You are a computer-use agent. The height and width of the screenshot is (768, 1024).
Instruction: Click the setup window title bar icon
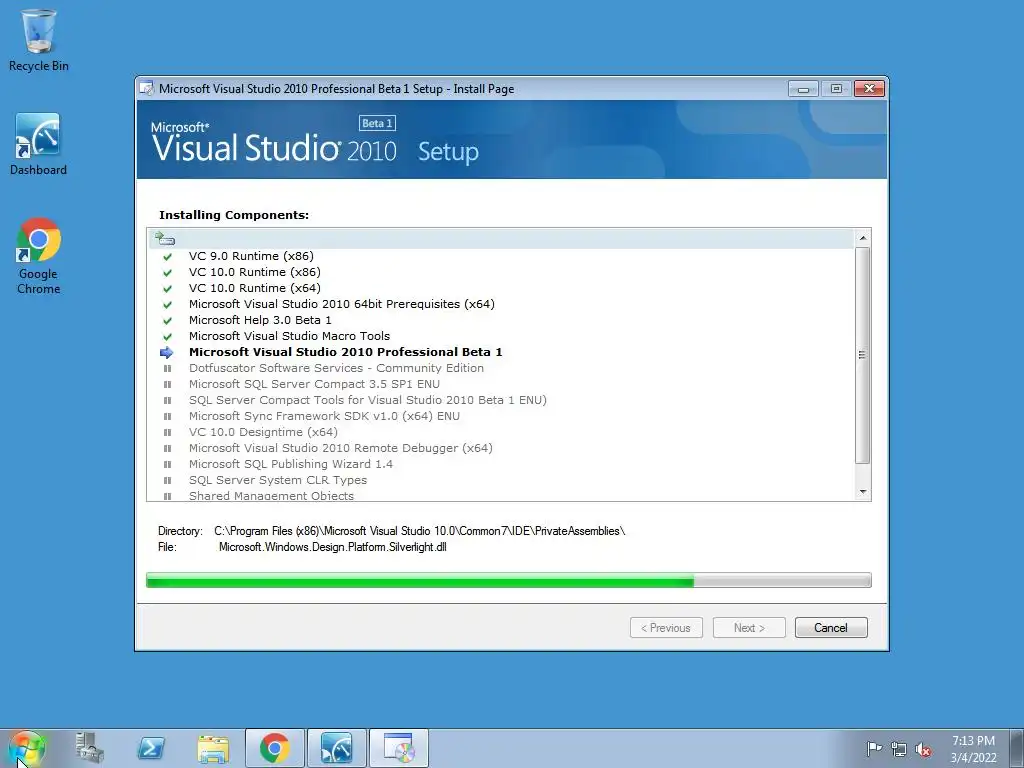point(147,89)
